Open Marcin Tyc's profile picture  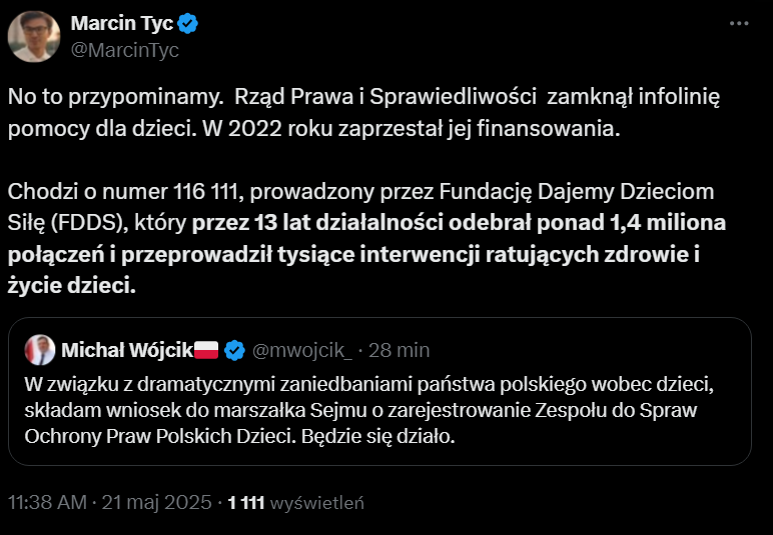(x=33, y=36)
